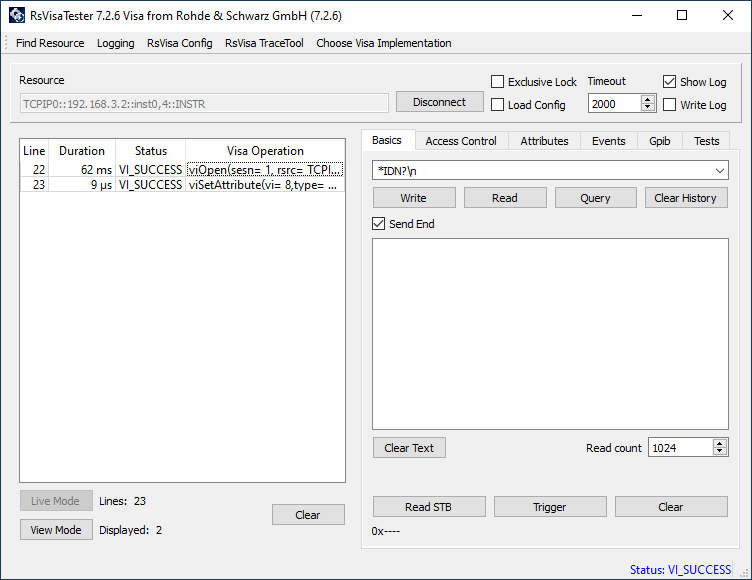This screenshot has width=752, height=580.
Task: Increase Read count with up arrow
Action: click(x=719, y=443)
